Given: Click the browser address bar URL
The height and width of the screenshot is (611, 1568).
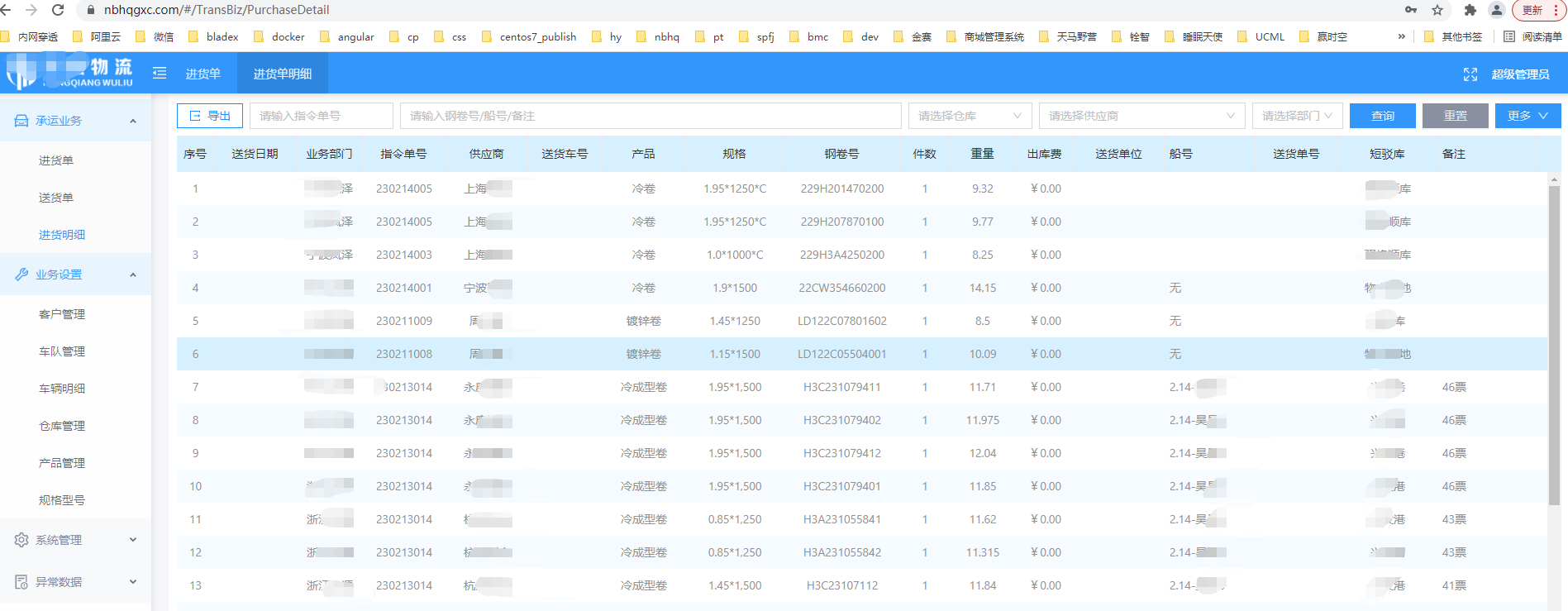Looking at the screenshot, I should pyautogui.click(x=217, y=10).
